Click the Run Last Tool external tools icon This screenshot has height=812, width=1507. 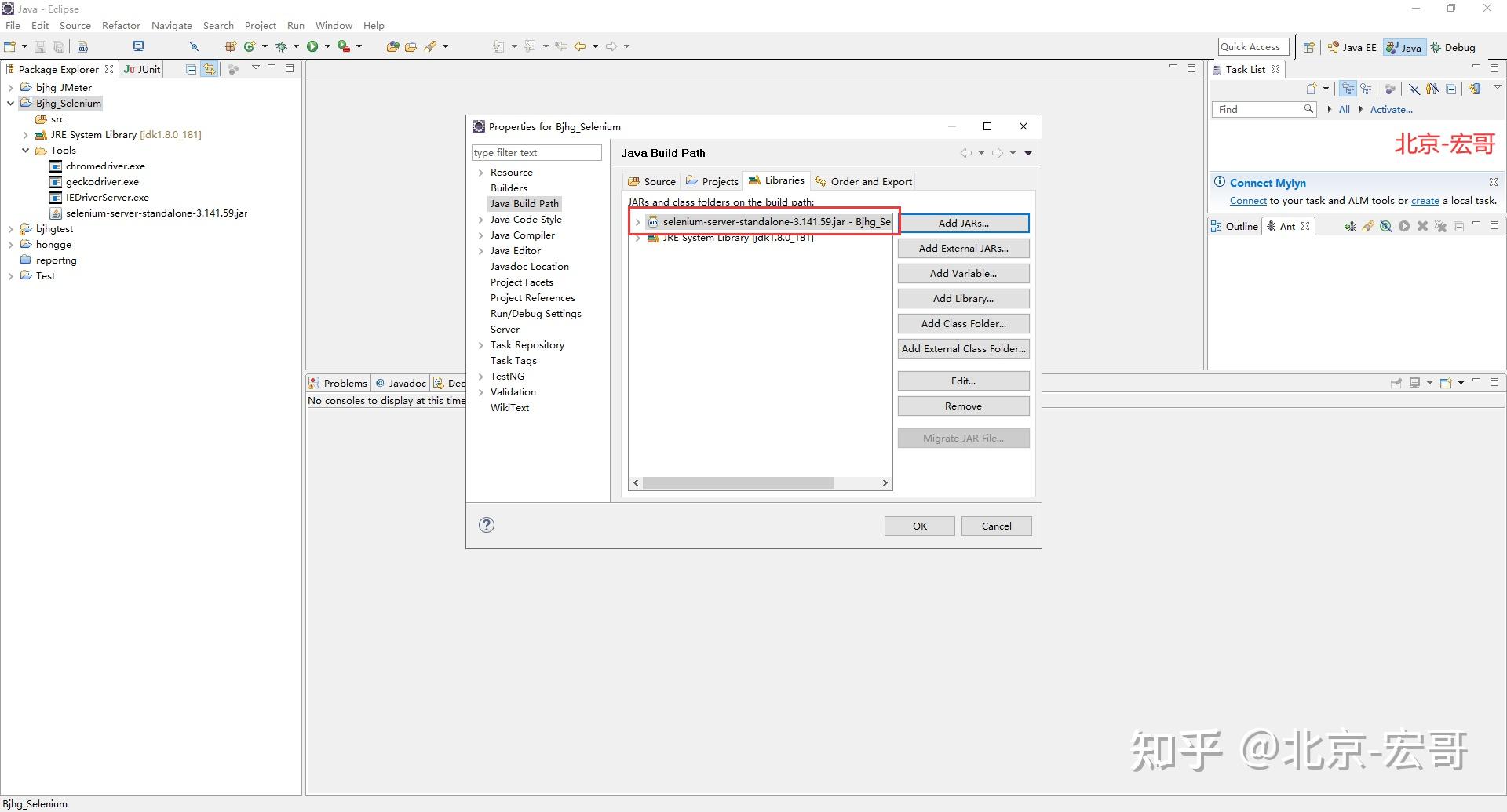343,46
